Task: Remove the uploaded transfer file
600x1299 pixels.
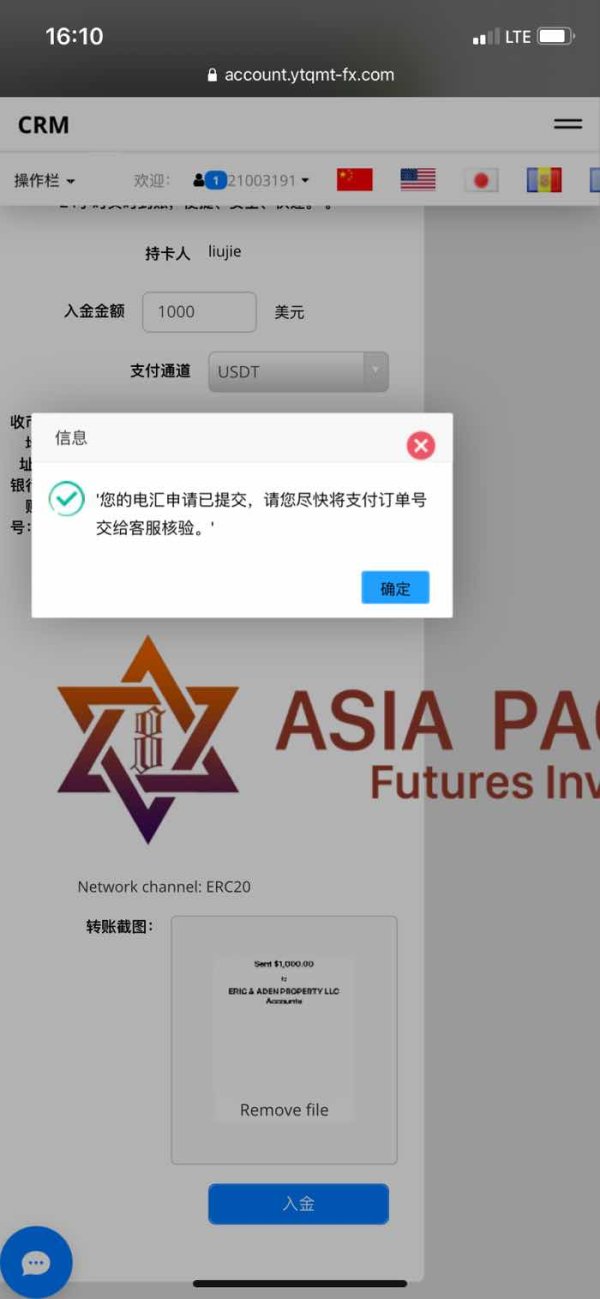Action: [x=284, y=1110]
